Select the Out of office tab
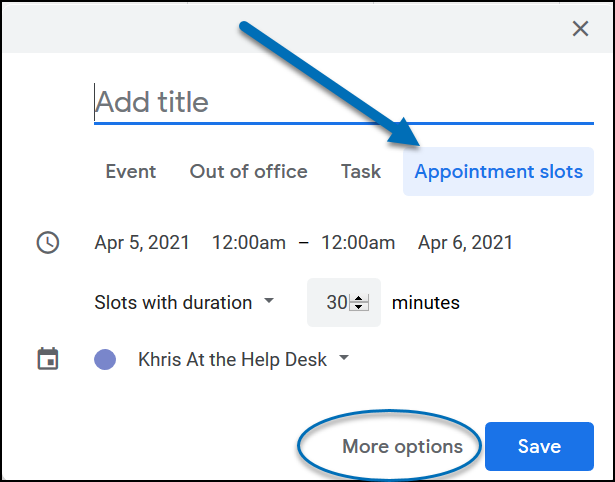 tap(249, 172)
